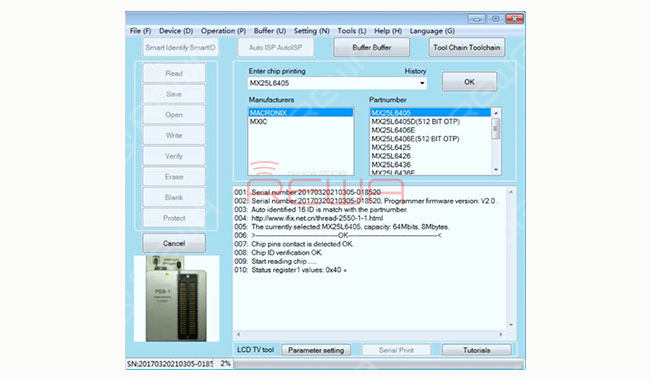Image resolution: width=650 pixels, height=380 pixels.
Task: Click log line 'Status register1 values: 0x40'
Action: [298, 270]
